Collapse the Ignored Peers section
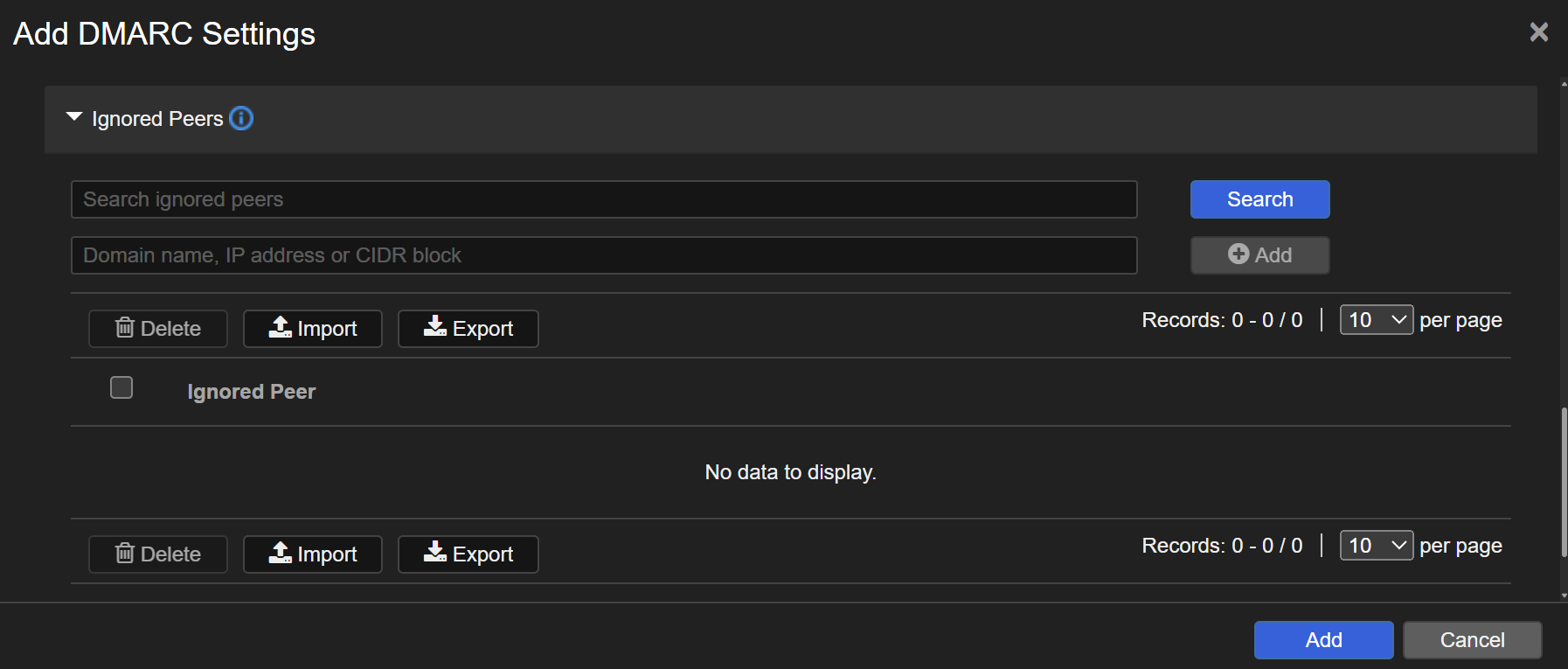The width and height of the screenshot is (1568, 669). [74, 117]
